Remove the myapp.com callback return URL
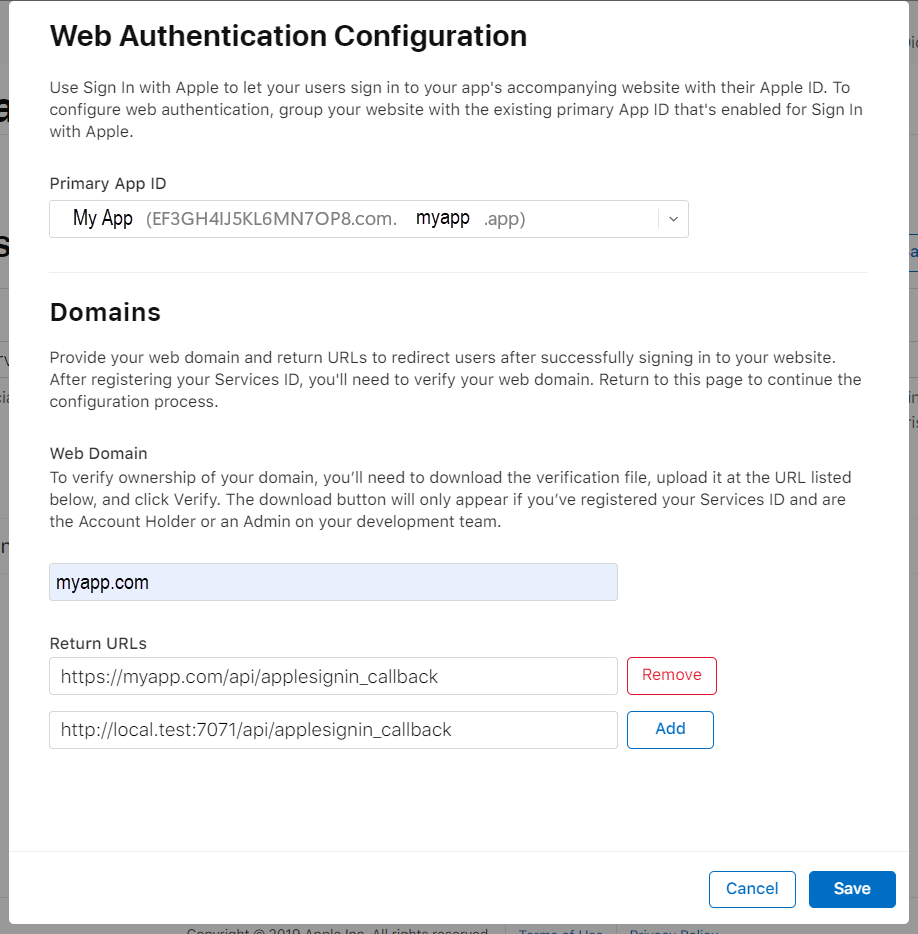 coord(671,676)
